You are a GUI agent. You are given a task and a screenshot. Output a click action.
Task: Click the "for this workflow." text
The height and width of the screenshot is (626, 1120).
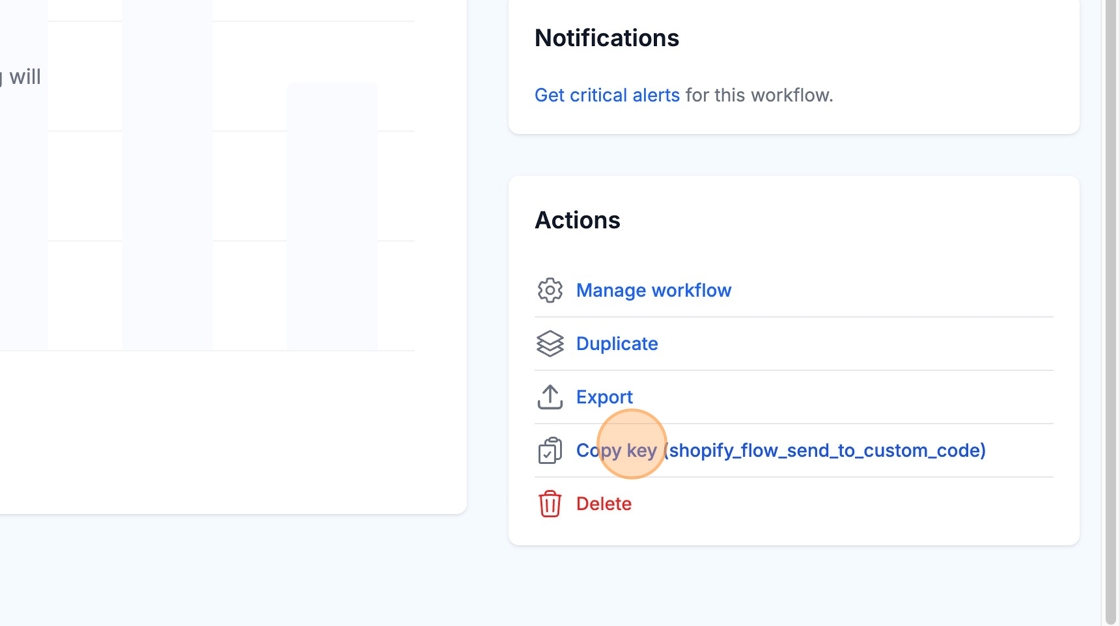(759, 95)
